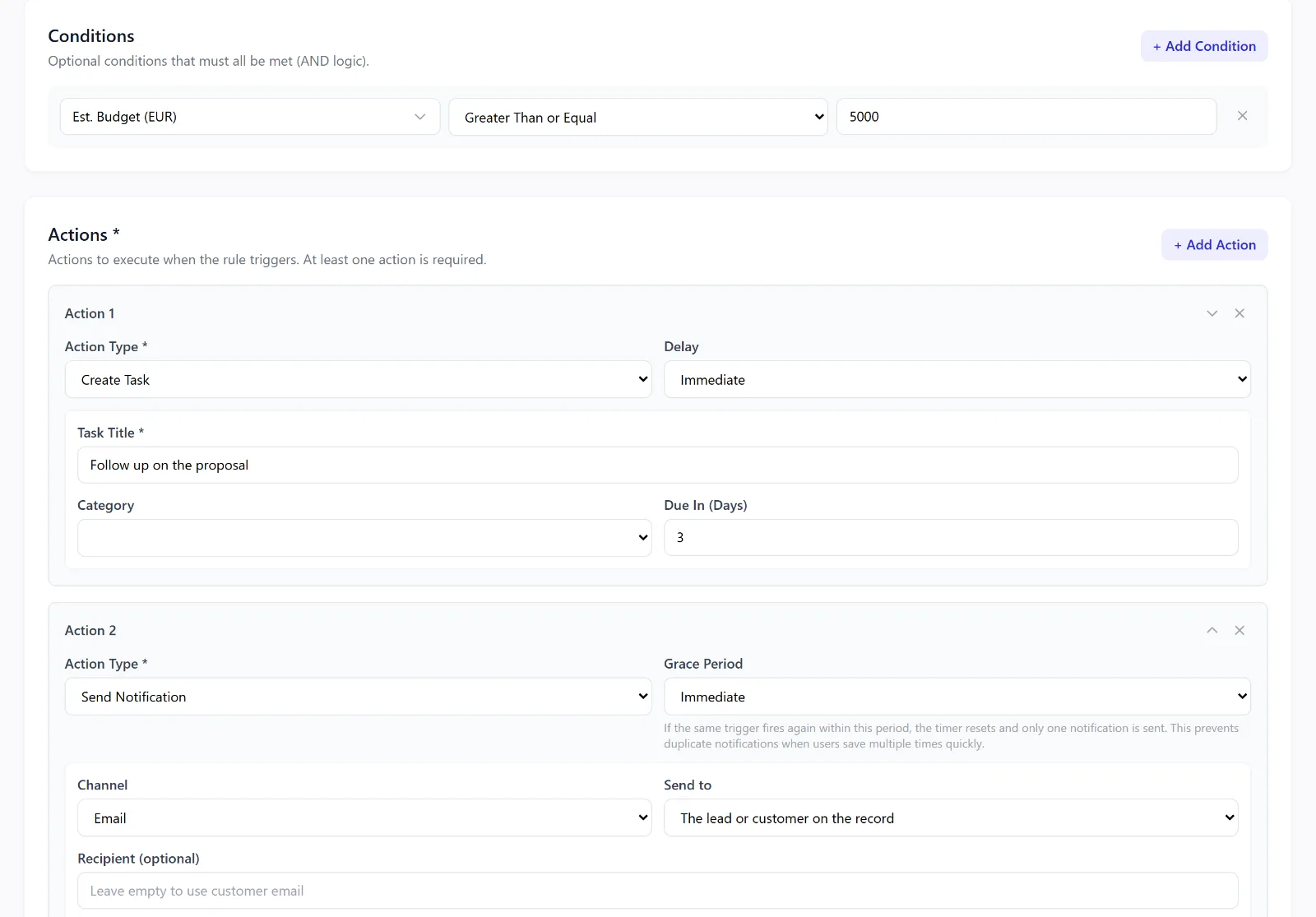This screenshot has height=917, width=1316.
Task: Click the Add Condition button
Action: [1204, 46]
